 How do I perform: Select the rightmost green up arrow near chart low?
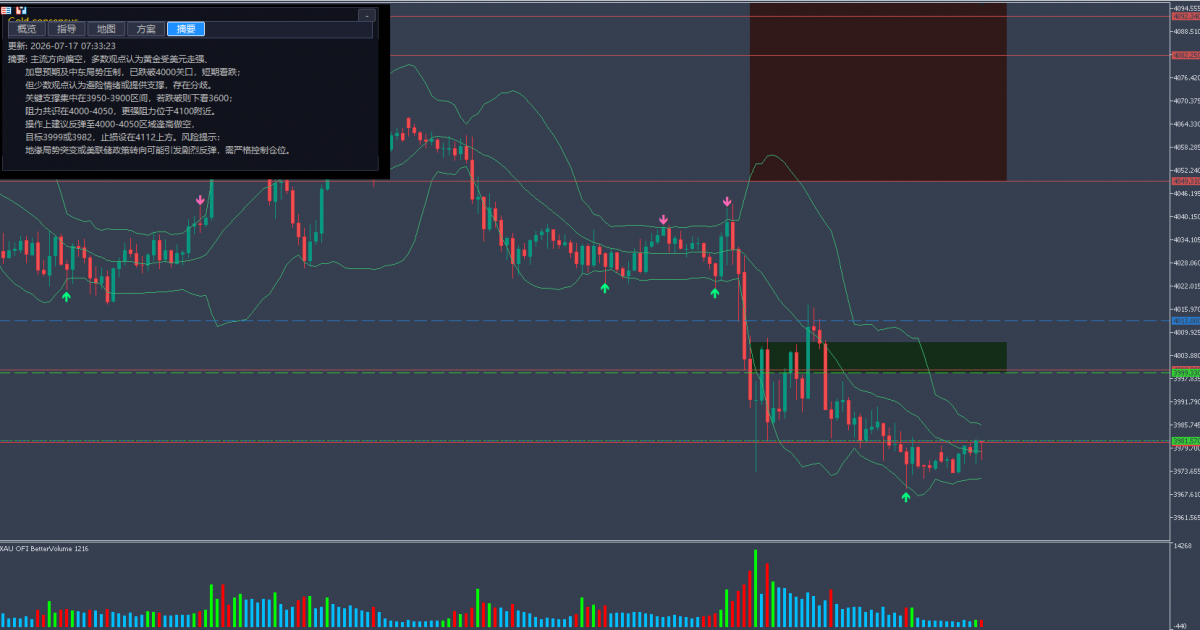pos(906,496)
